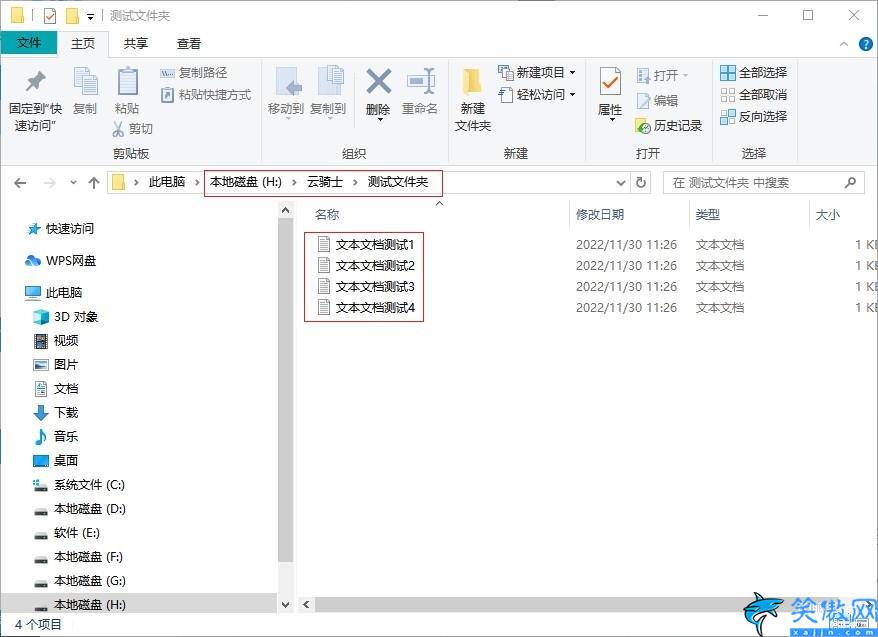
Task: Open 音乐 folder in navigation pane
Action: coord(56,437)
